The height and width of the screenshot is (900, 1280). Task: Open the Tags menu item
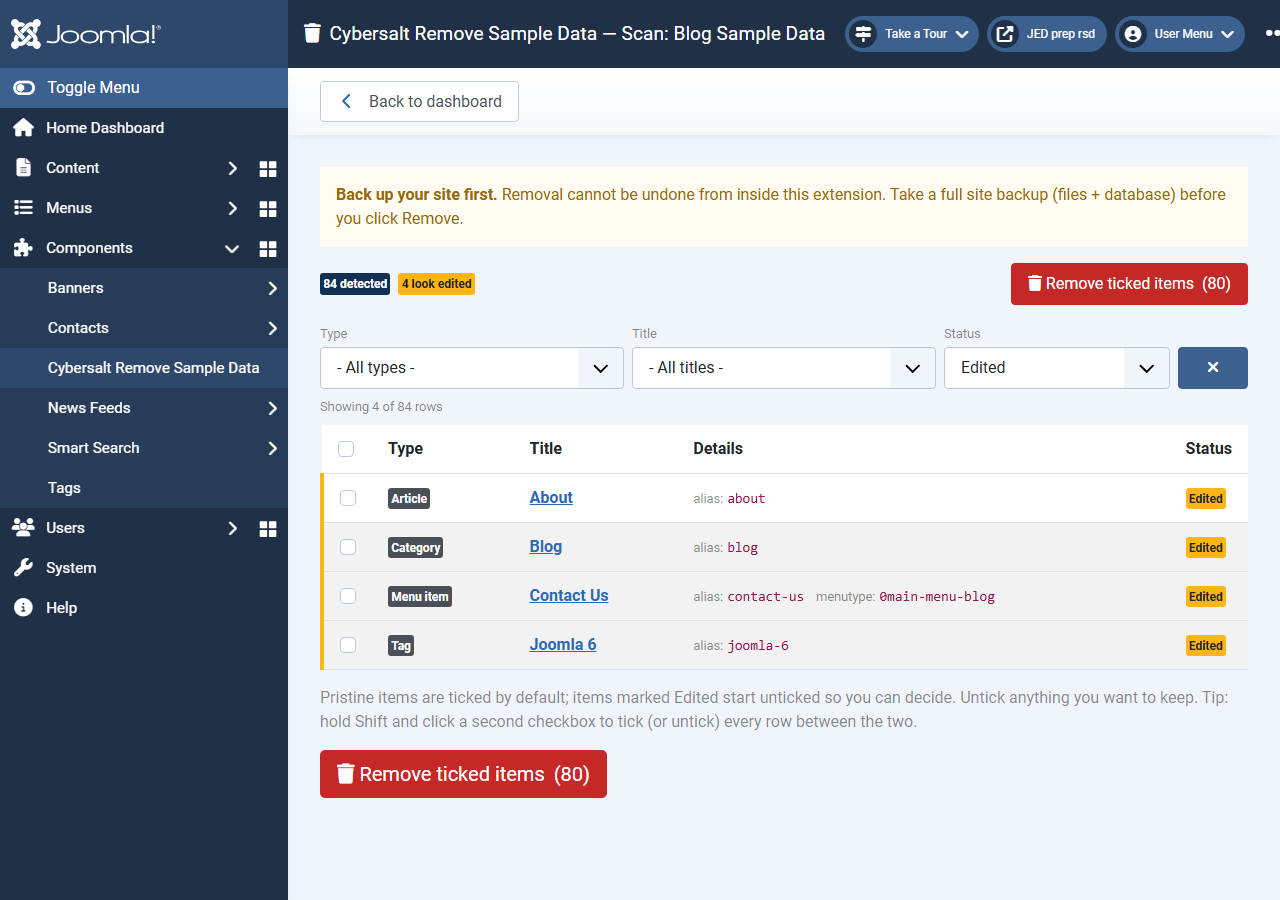(144, 488)
